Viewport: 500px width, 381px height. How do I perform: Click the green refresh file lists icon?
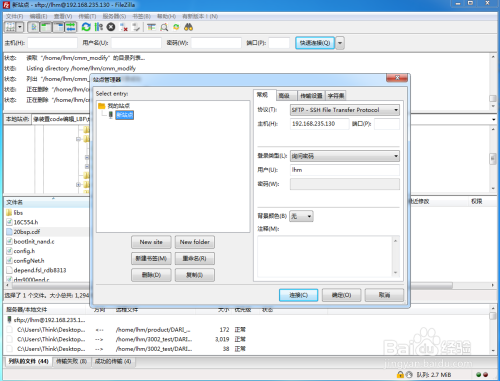coord(86,27)
